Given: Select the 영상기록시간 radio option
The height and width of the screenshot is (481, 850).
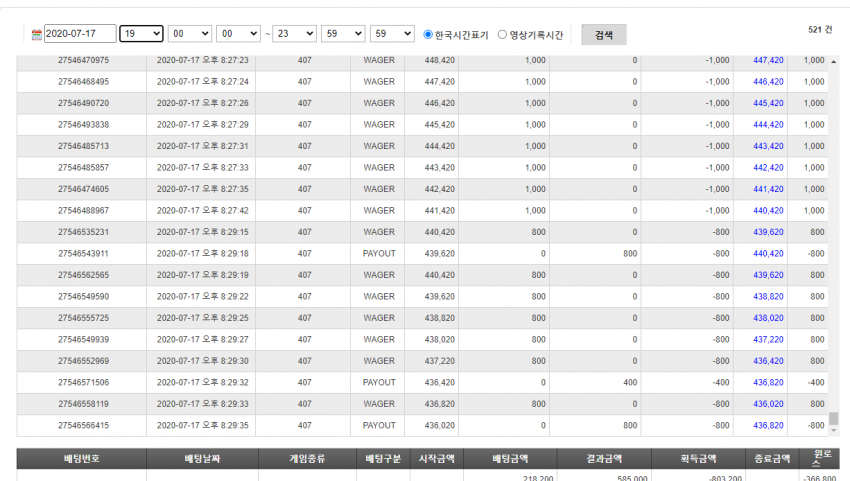Looking at the screenshot, I should (502, 34).
